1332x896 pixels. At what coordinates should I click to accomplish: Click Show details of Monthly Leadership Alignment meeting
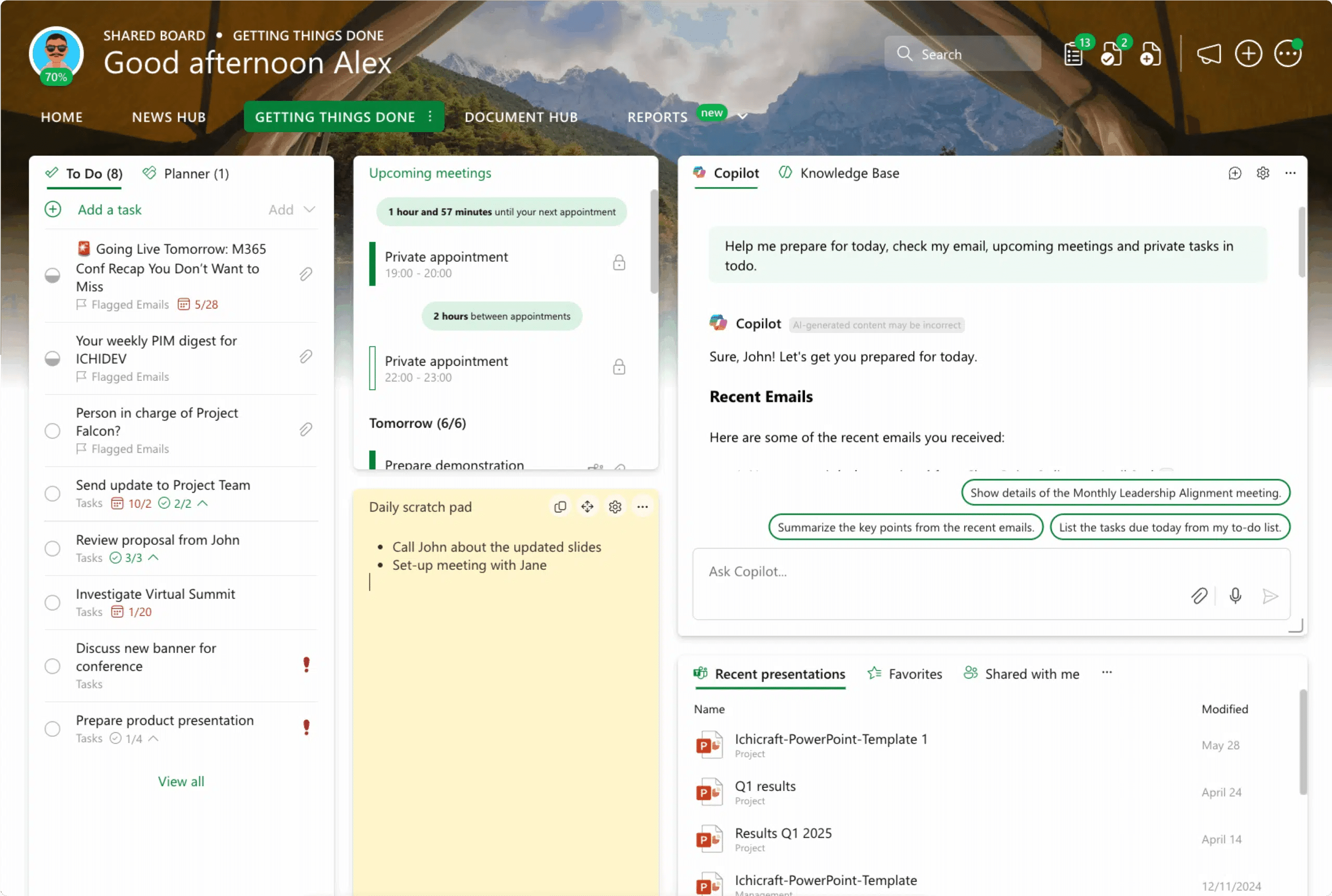point(1125,493)
